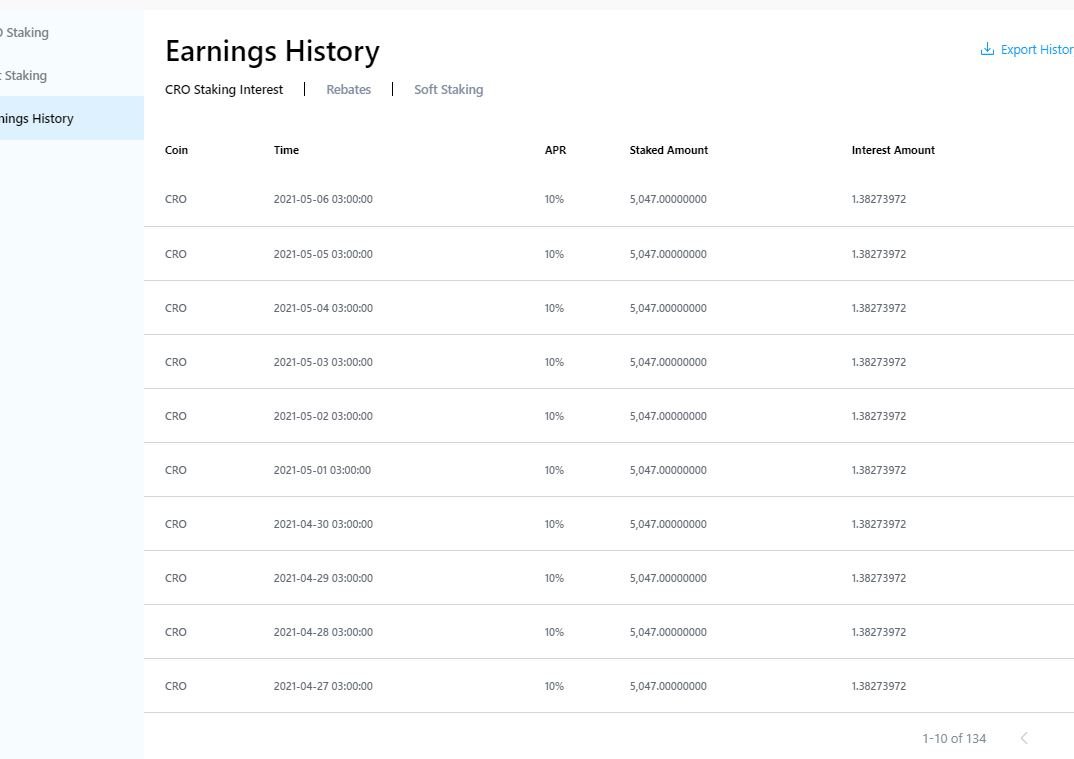Click staked amount in the 2021-05-01 row

click(668, 471)
